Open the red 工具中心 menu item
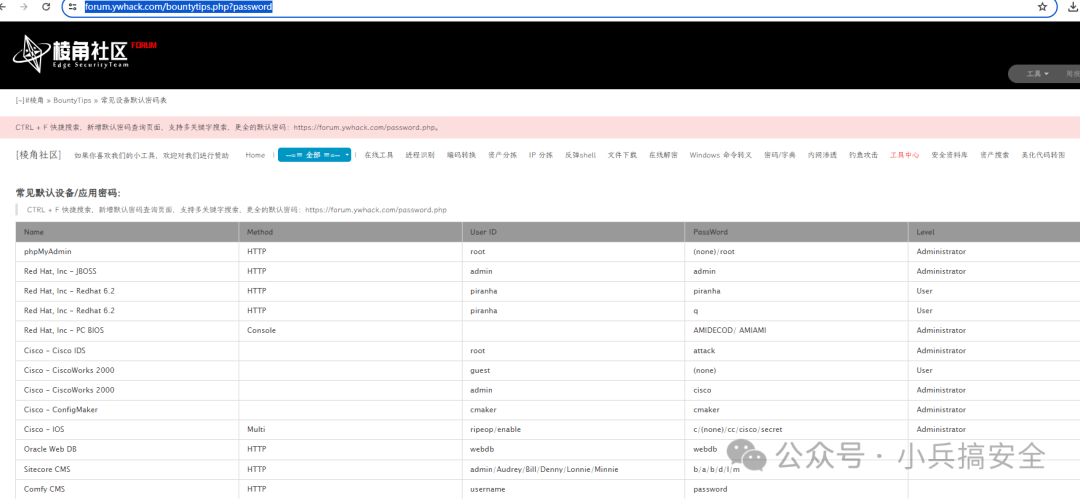The image size is (1080, 499). pos(904,155)
